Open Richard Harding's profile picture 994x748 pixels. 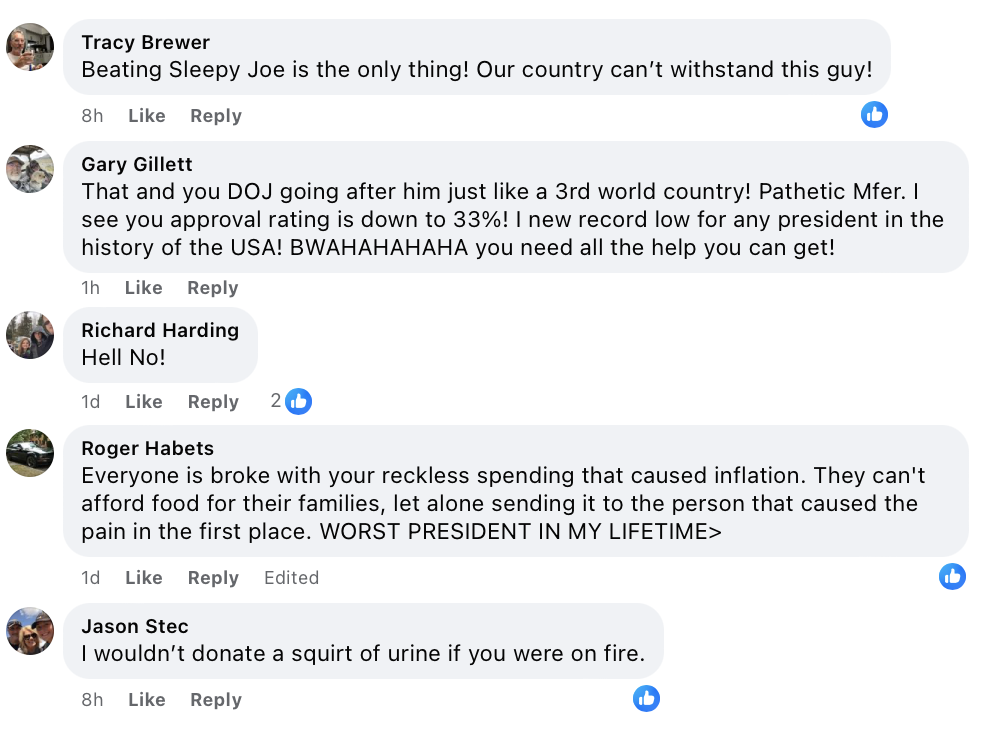click(30, 335)
